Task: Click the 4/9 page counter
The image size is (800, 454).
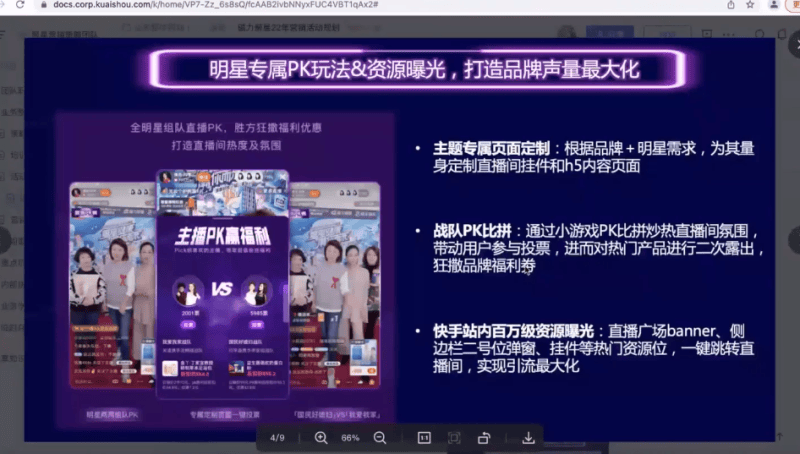Action: [x=277, y=438]
